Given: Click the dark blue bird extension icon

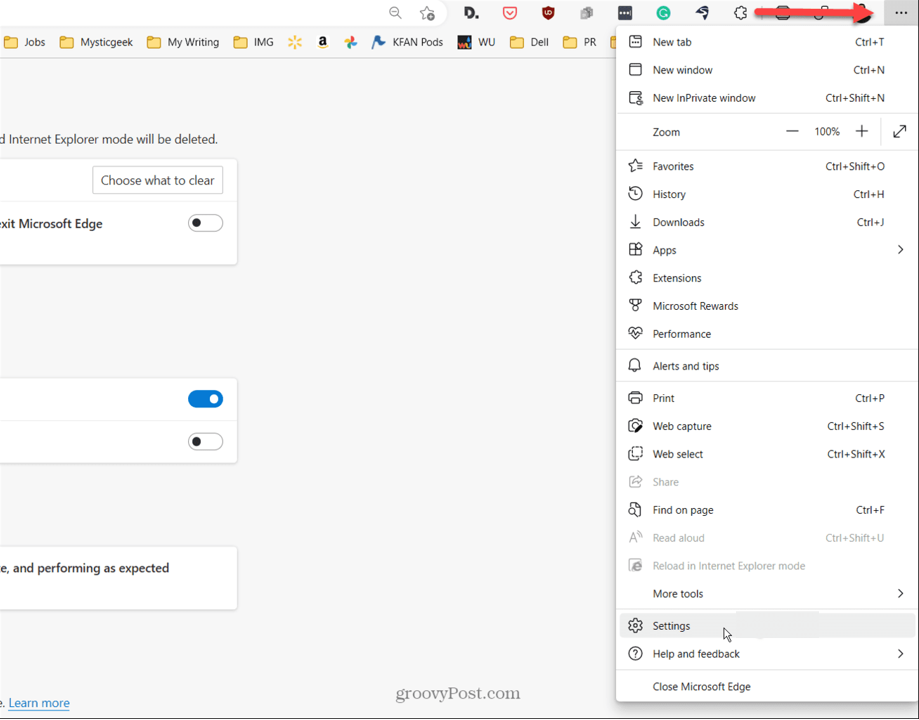Looking at the screenshot, I should point(702,13).
